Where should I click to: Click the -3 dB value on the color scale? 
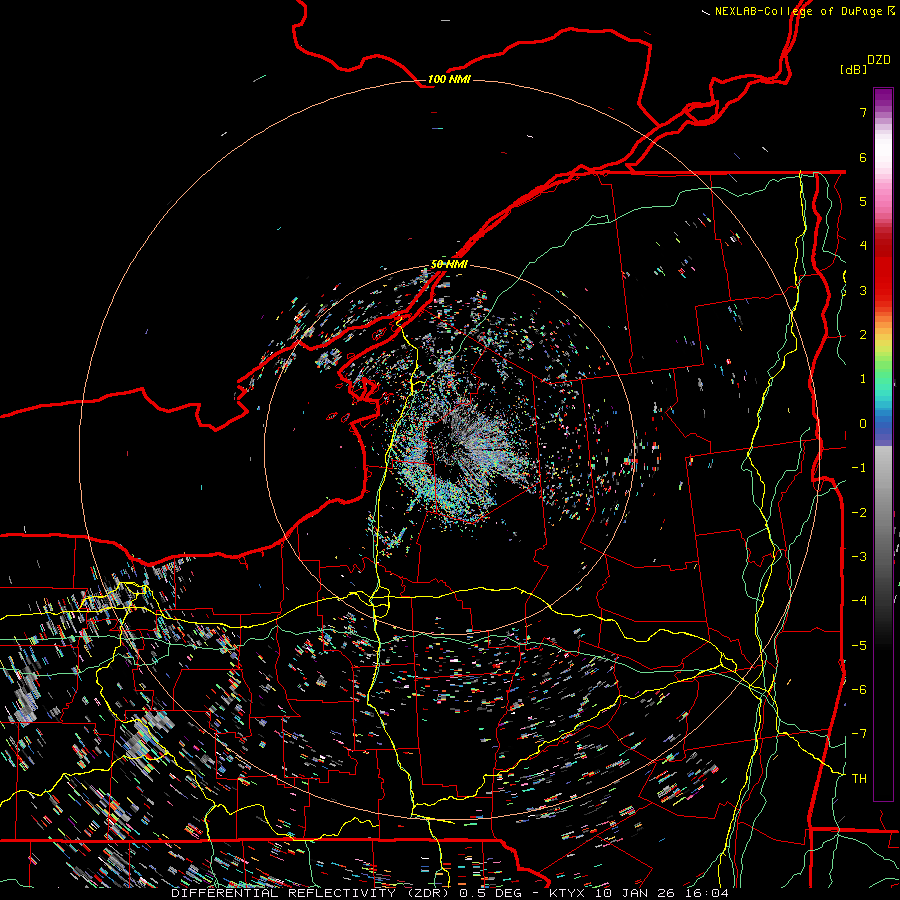[x=859, y=557]
